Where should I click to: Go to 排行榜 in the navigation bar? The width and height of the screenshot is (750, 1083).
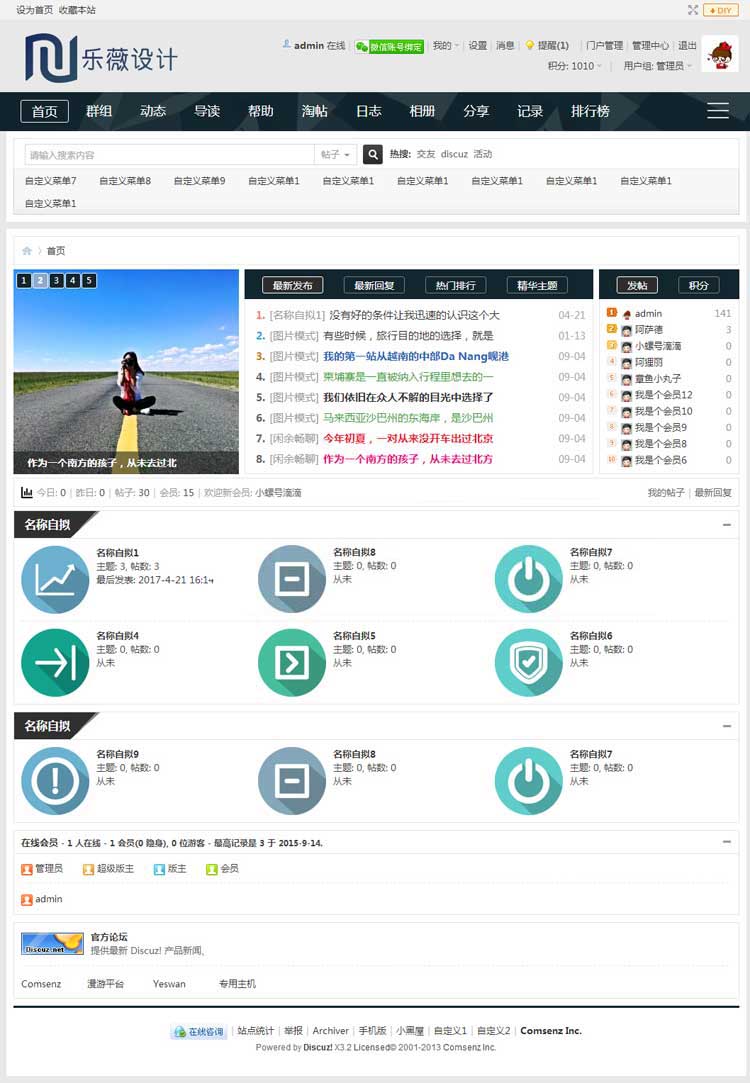[x=590, y=111]
